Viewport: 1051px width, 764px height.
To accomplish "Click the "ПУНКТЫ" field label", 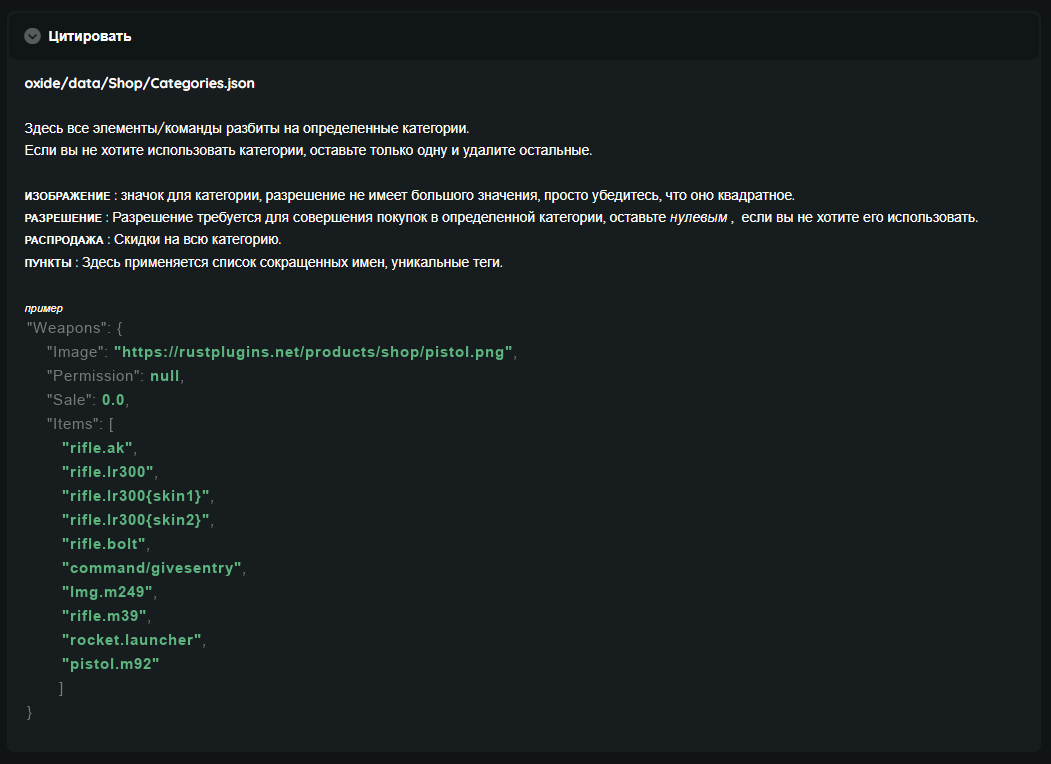I will (49, 264).
